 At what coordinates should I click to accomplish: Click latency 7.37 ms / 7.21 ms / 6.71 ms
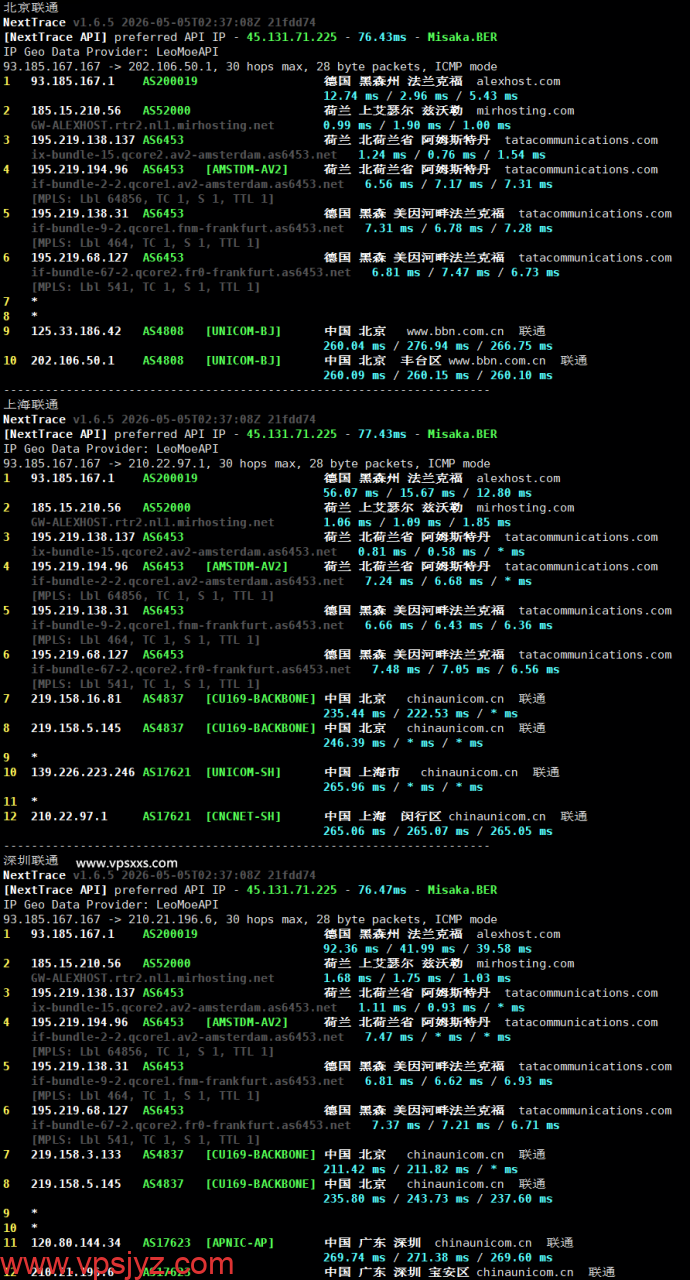click(465, 1125)
